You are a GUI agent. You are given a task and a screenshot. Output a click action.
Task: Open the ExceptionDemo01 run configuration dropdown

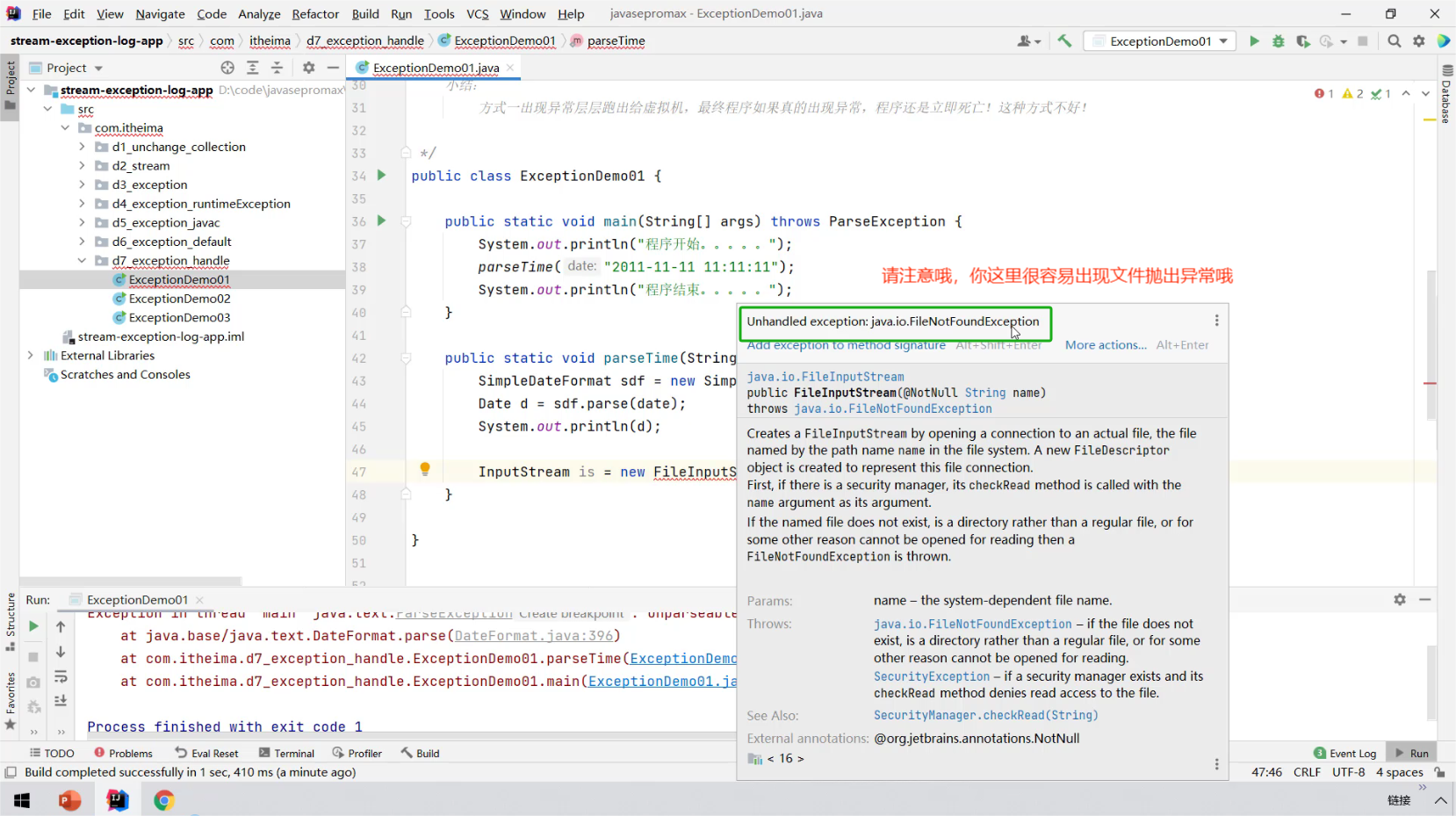point(1159,41)
